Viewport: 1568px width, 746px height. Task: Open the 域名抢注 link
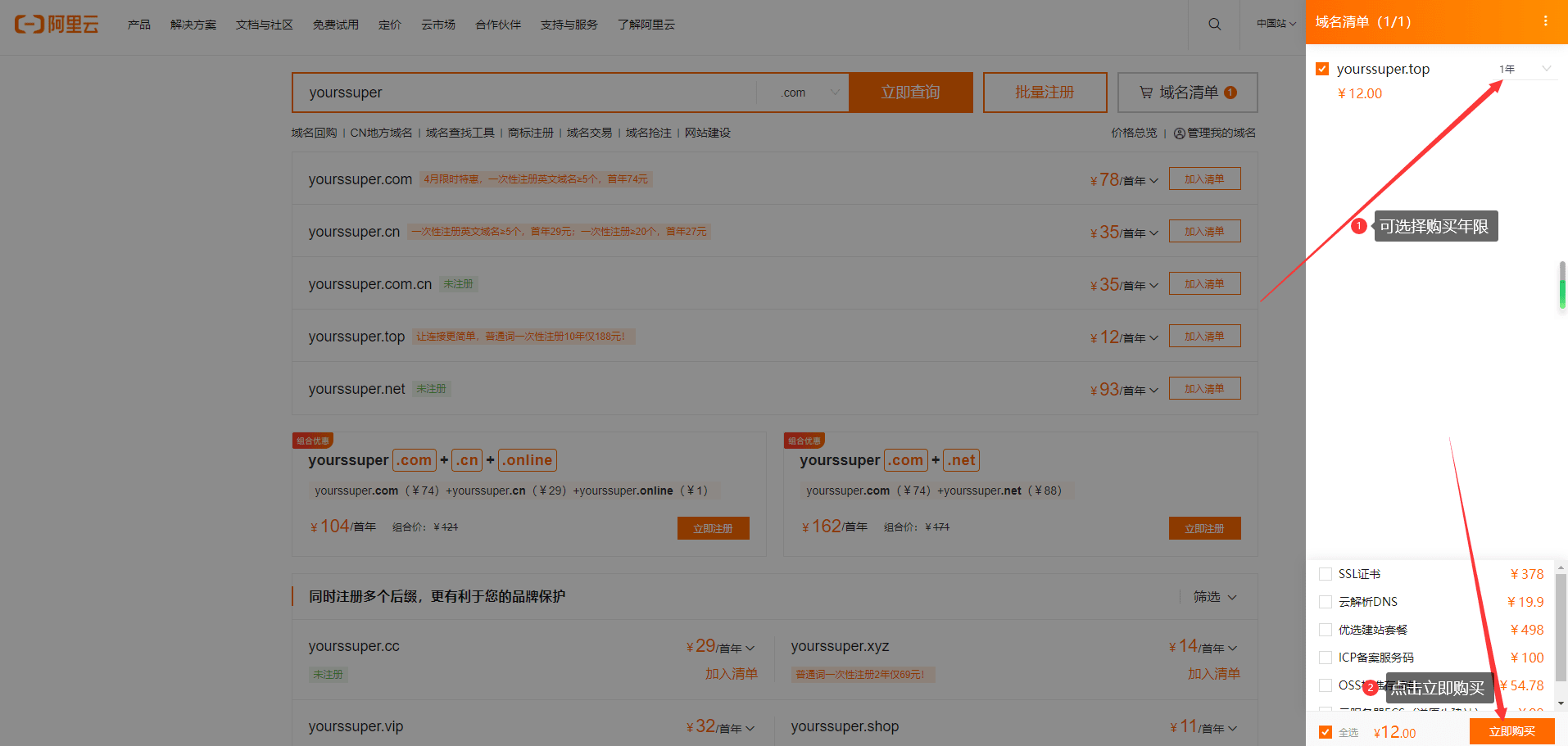[649, 133]
